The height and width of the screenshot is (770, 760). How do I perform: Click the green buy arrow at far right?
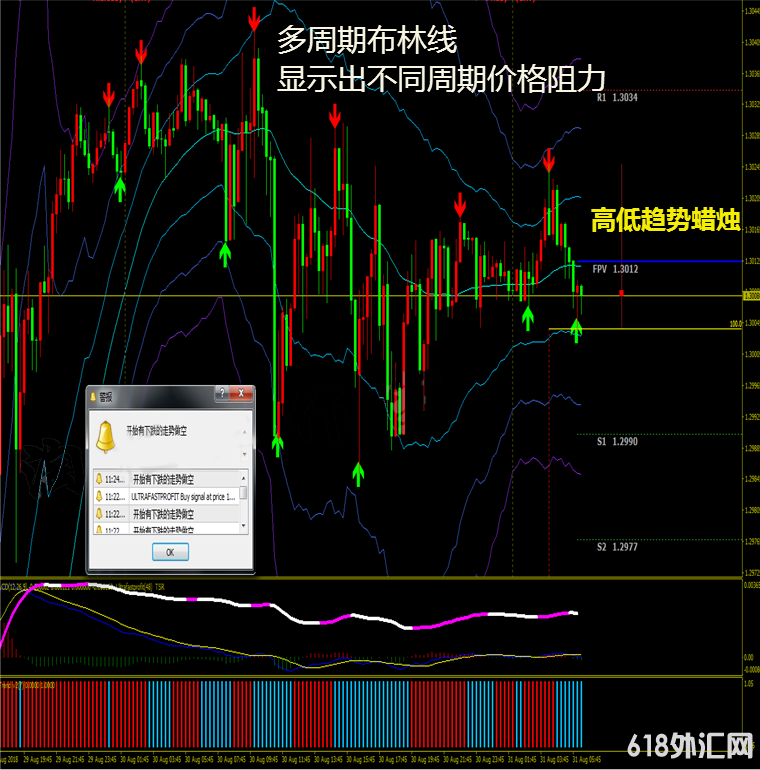[x=576, y=327]
